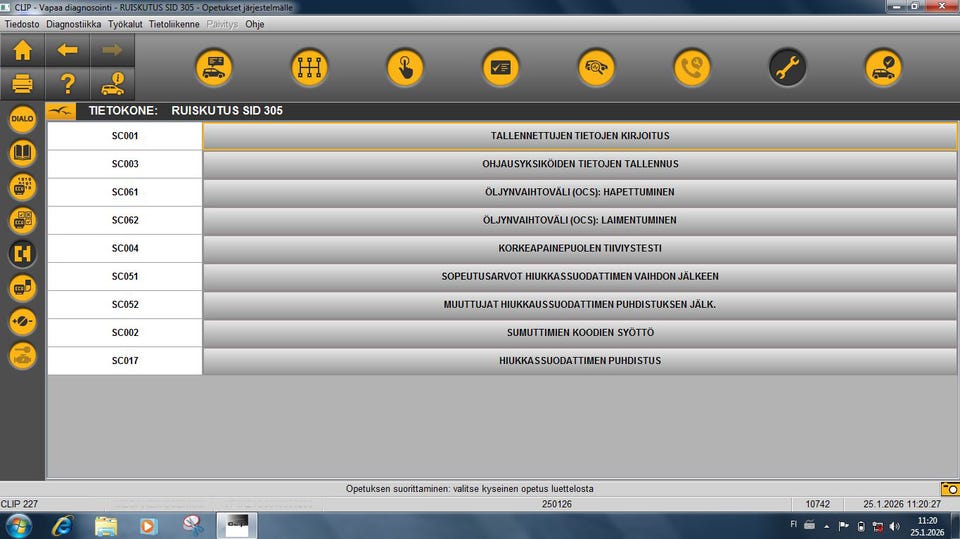Open the printer icon to print
The image size is (960, 539).
[23, 83]
